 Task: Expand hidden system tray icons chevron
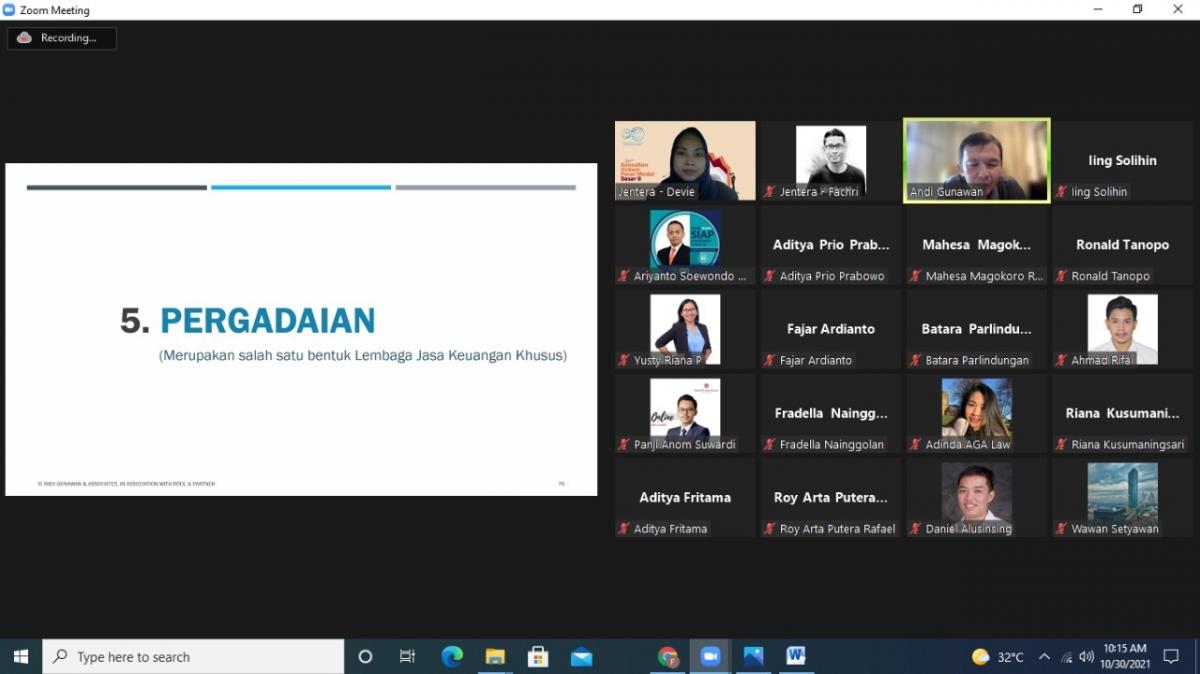pos(1044,657)
